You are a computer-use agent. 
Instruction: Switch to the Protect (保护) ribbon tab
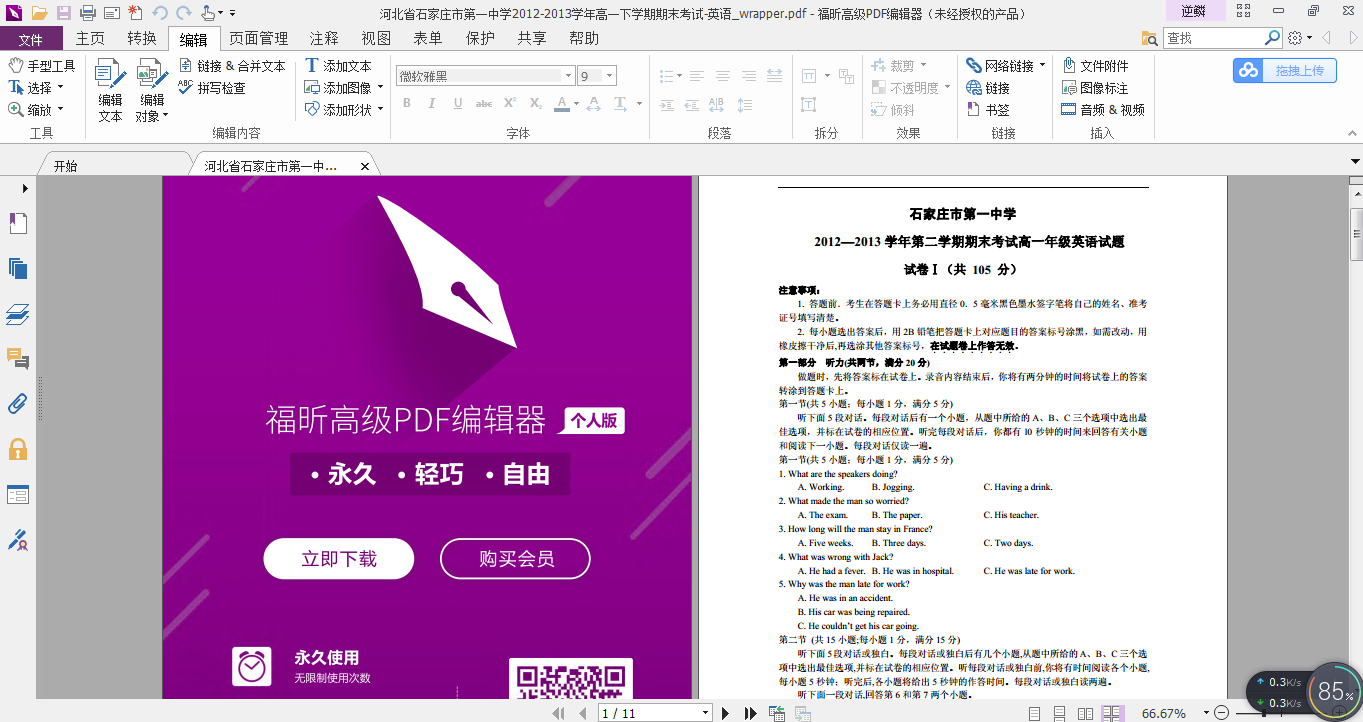(480, 39)
